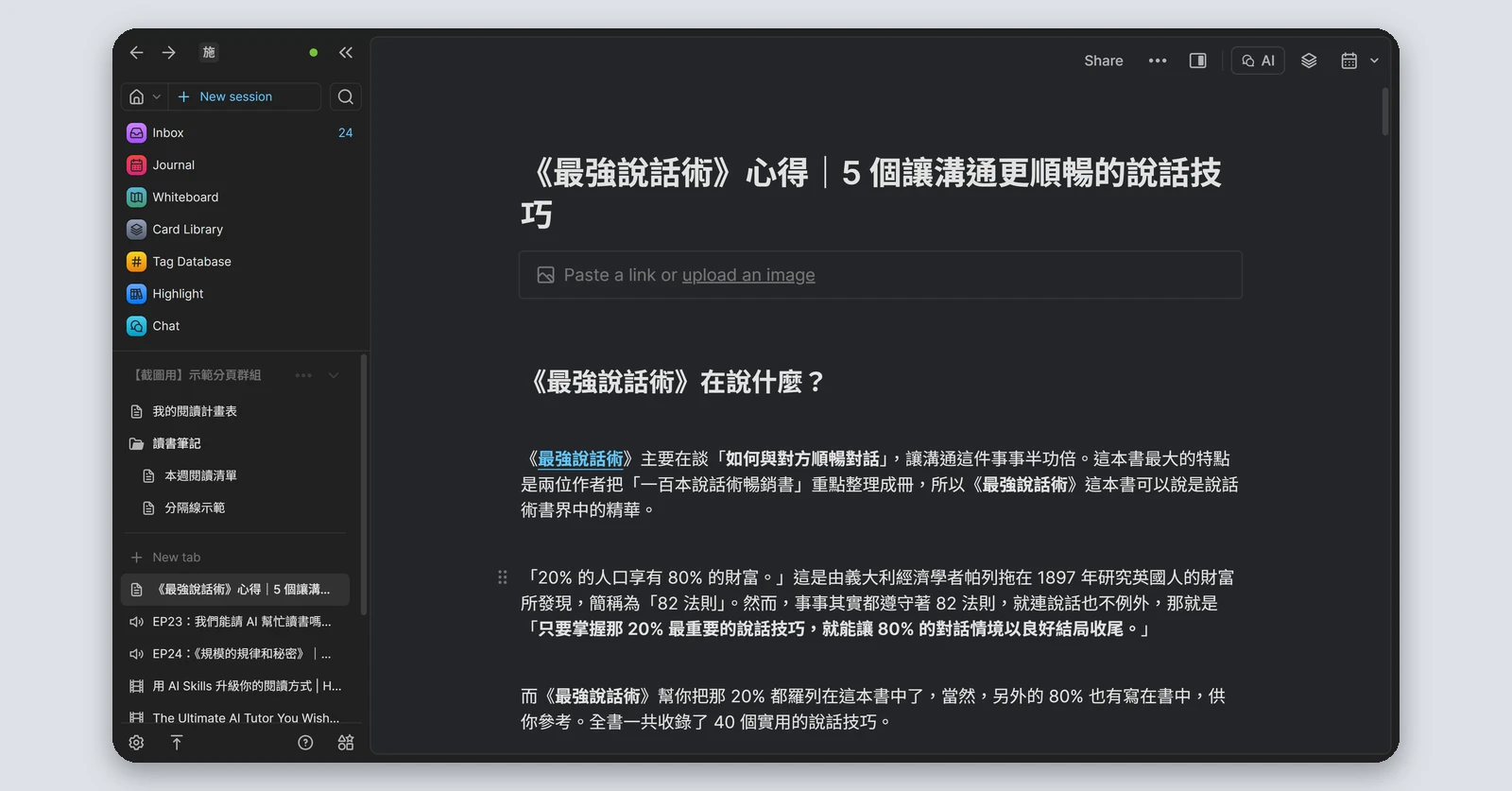1512x791 pixels.
Task: Open Inbox in the sidebar
Action: 240,133
